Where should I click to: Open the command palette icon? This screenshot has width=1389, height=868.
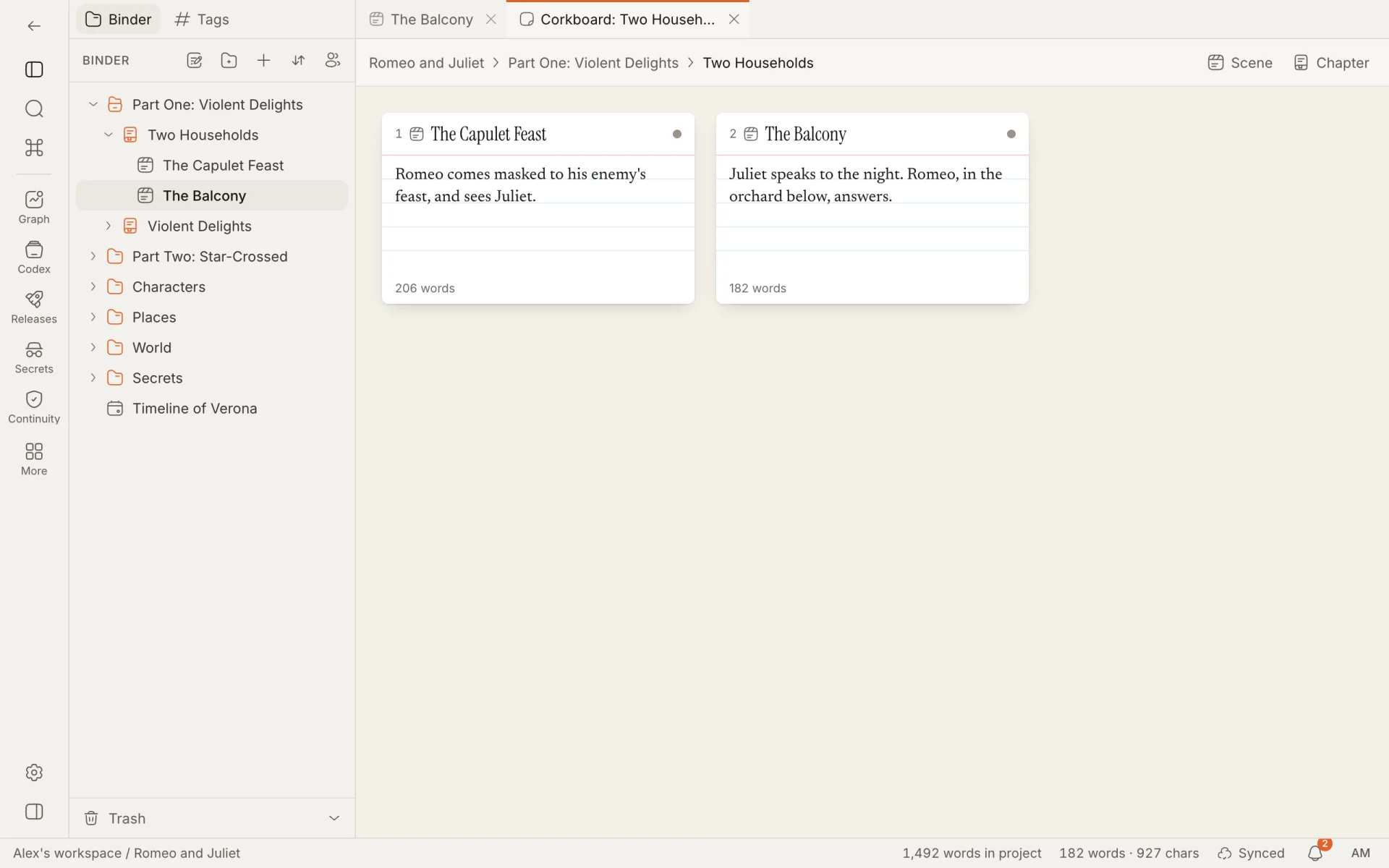tap(34, 148)
